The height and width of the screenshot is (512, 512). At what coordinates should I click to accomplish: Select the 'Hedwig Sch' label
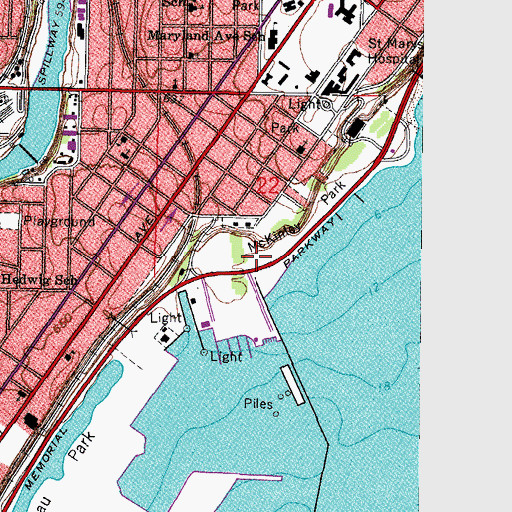click(39, 279)
